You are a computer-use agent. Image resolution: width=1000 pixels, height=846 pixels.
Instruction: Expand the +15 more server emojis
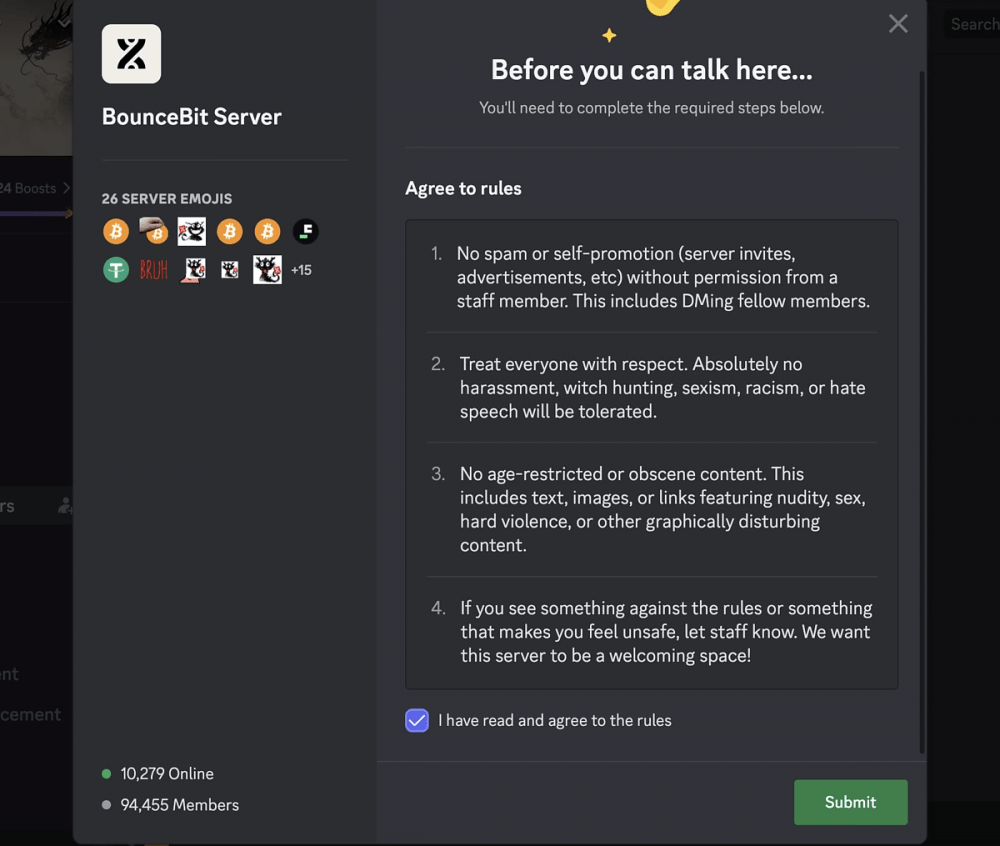click(302, 270)
